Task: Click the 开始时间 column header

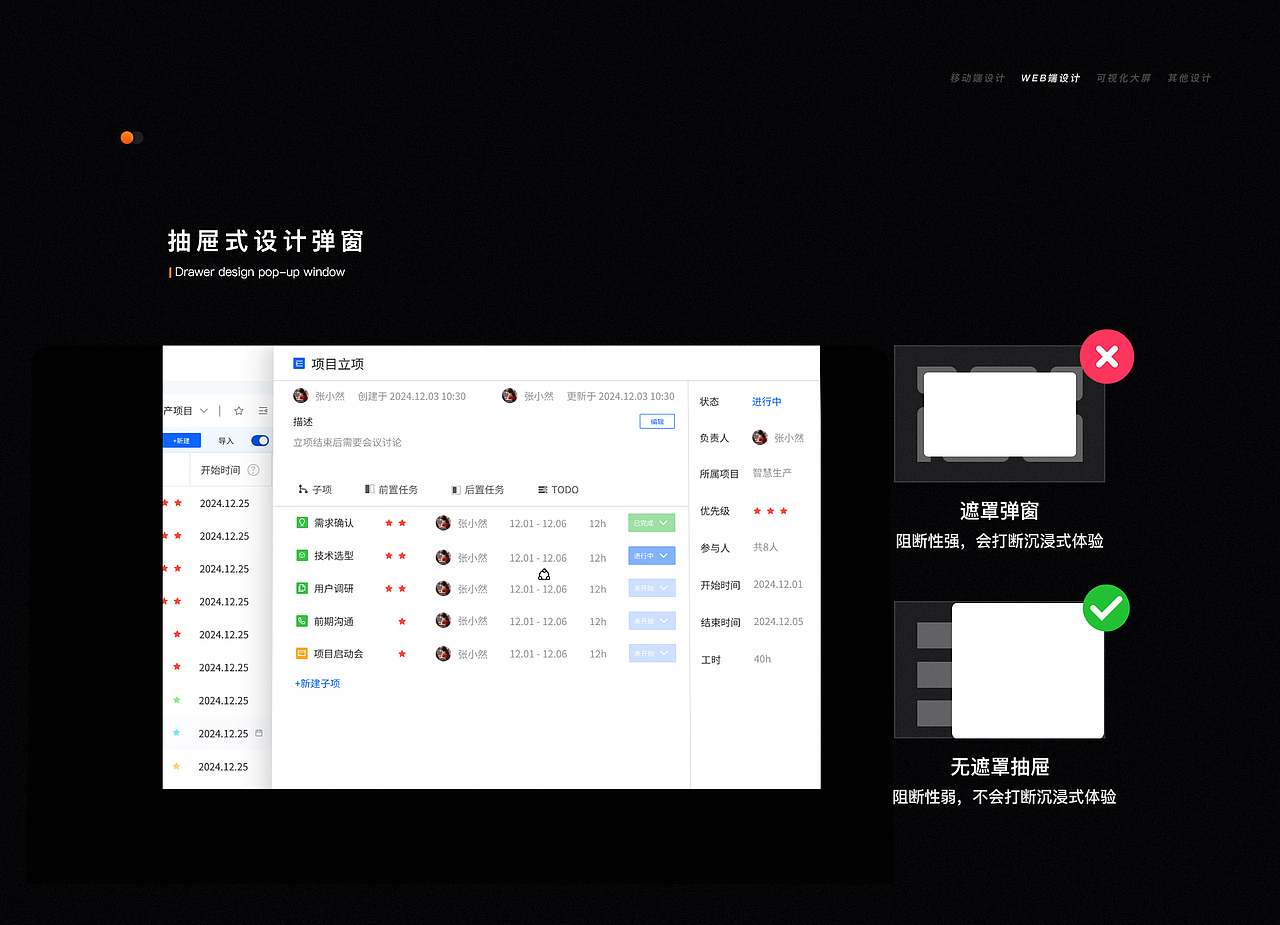Action: 220,470
